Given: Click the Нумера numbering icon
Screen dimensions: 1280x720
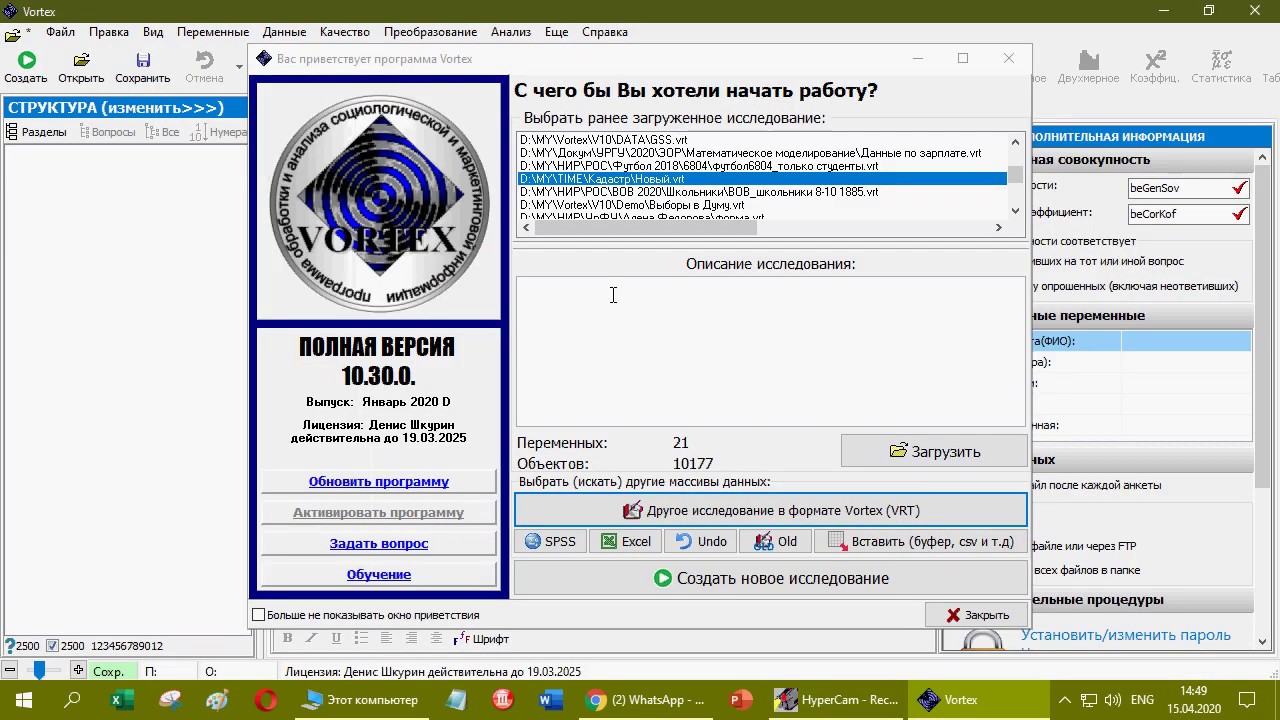Looking at the screenshot, I should tap(198, 132).
